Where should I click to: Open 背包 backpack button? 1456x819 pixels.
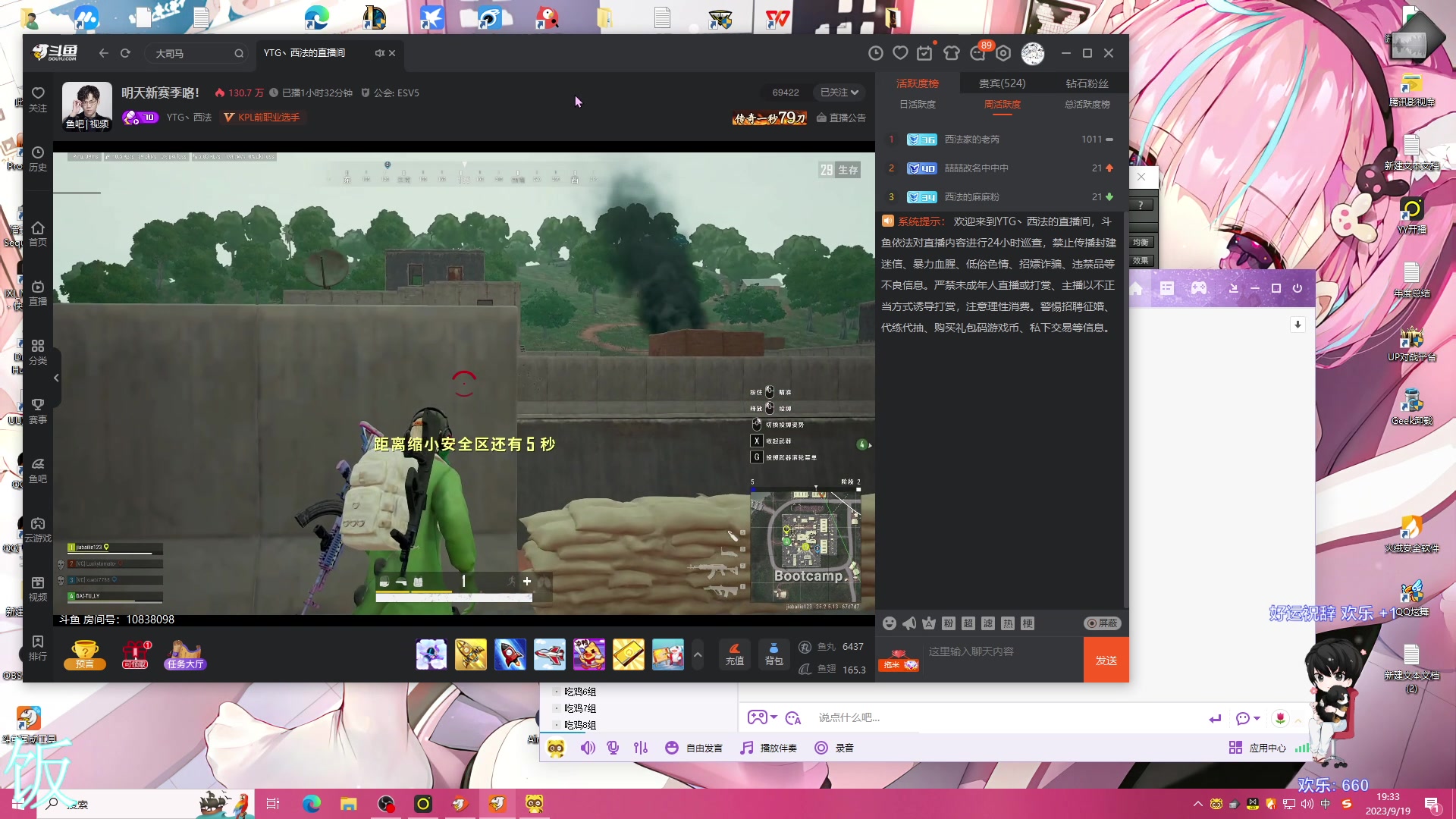(773, 654)
